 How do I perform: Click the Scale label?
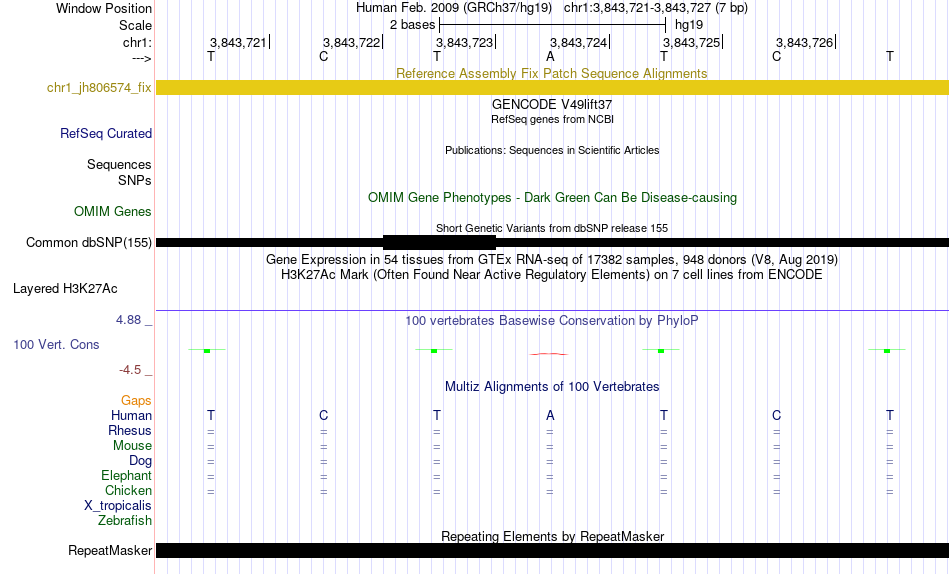(136, 25)
